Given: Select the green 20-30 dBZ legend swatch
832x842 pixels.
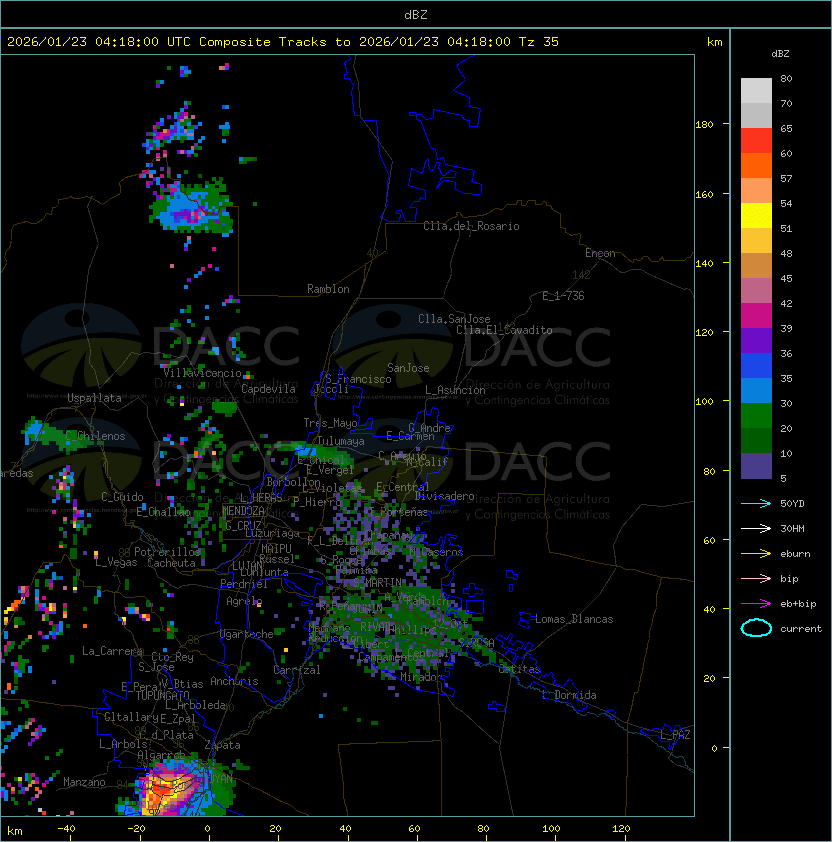Looking at the screenshot, I should (756, 416).
